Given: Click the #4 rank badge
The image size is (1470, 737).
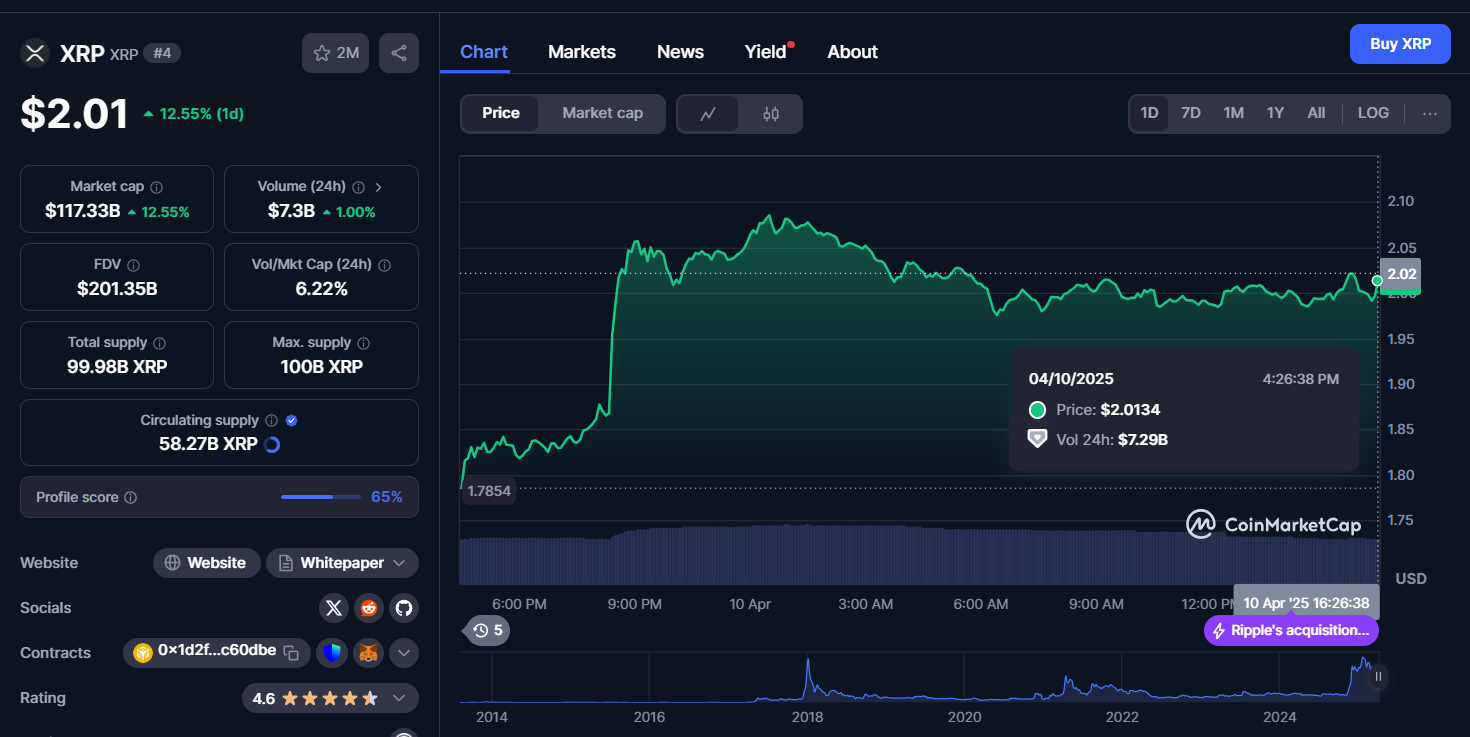Looking at the screenshot, I should 162,53.
